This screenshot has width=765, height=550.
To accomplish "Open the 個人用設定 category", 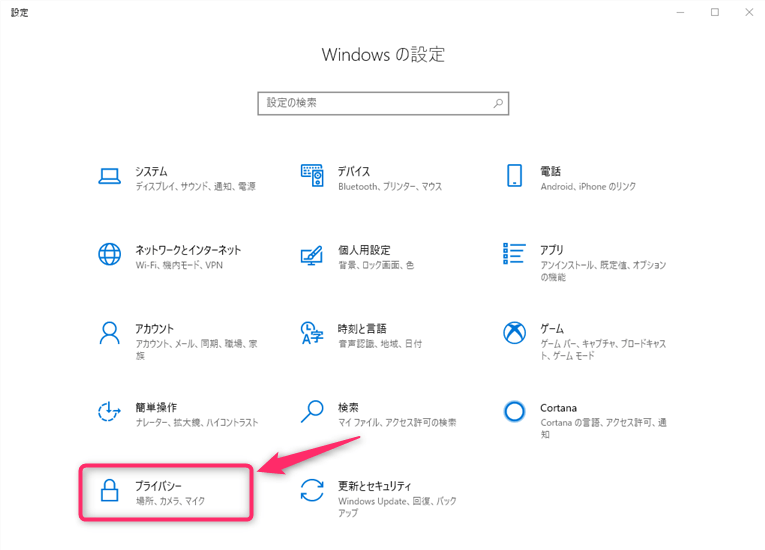I will 364,250.
